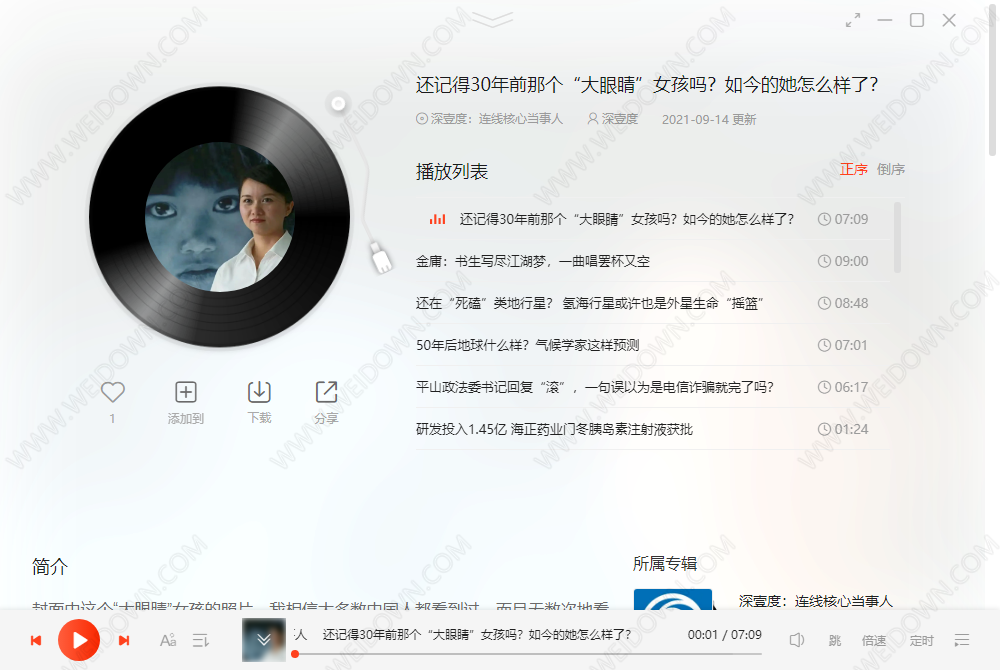The height and width of the screenshot is (670, 1000).
Task: Click the 播放列表 heading
Action: (452, 171)
